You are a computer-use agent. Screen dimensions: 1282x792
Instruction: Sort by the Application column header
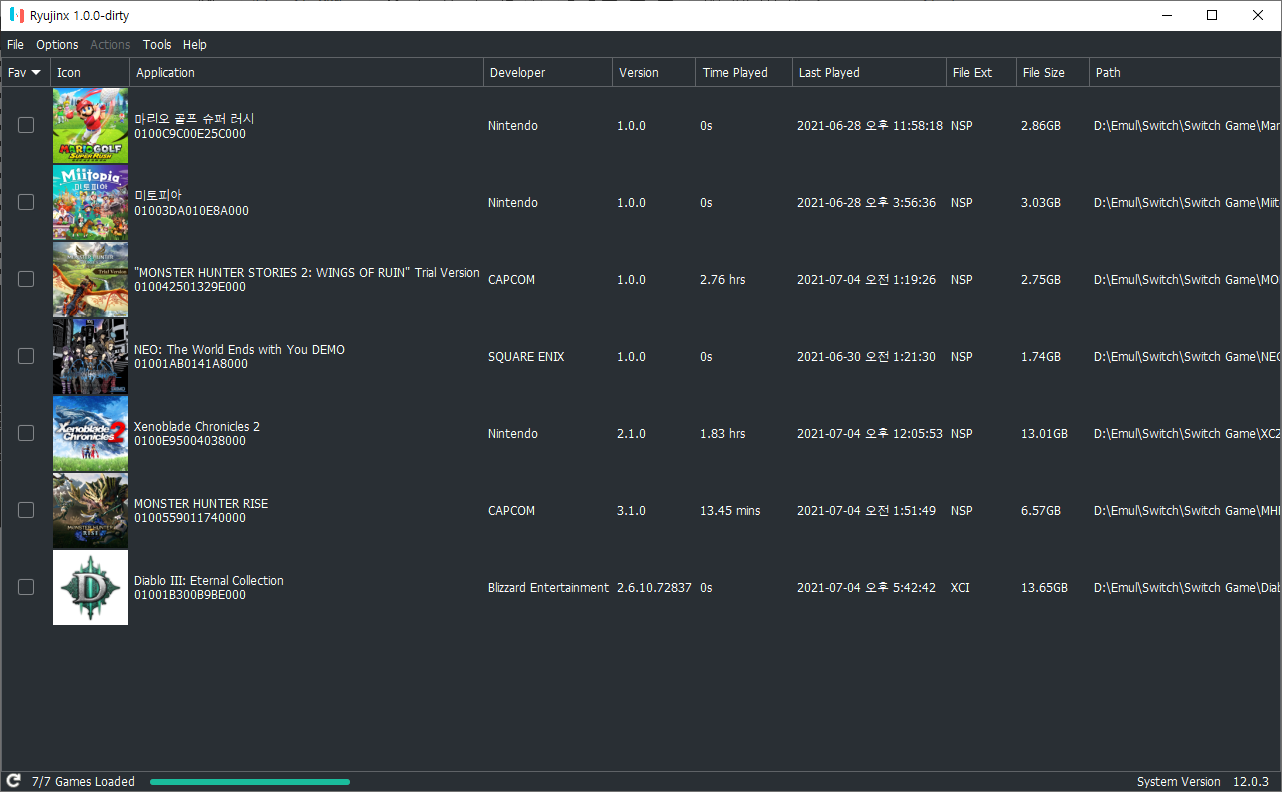(x=306, y=72)
